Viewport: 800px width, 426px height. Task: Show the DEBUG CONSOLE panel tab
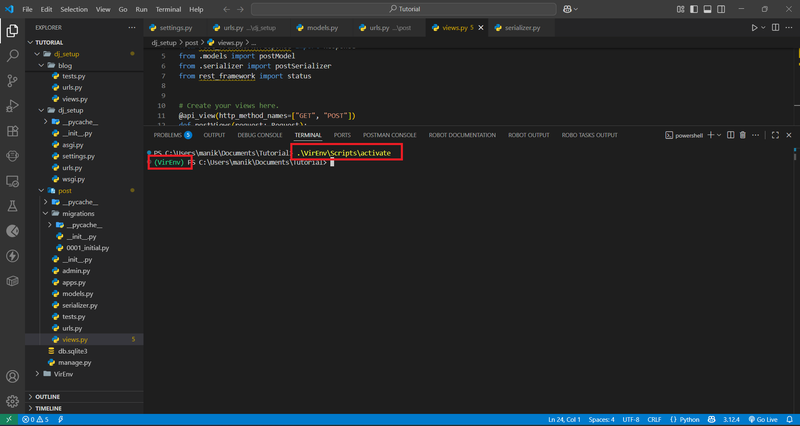(x=260, y=135)
